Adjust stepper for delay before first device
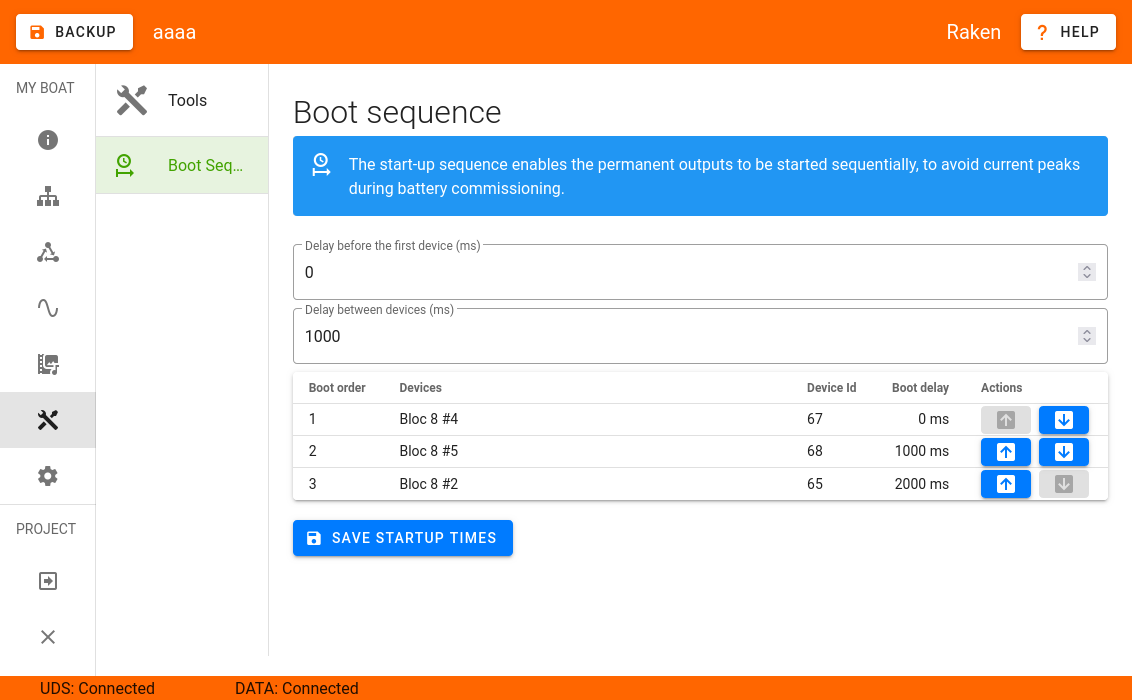The height and width of the screenshot is (700, 1132). (1087, 272)
